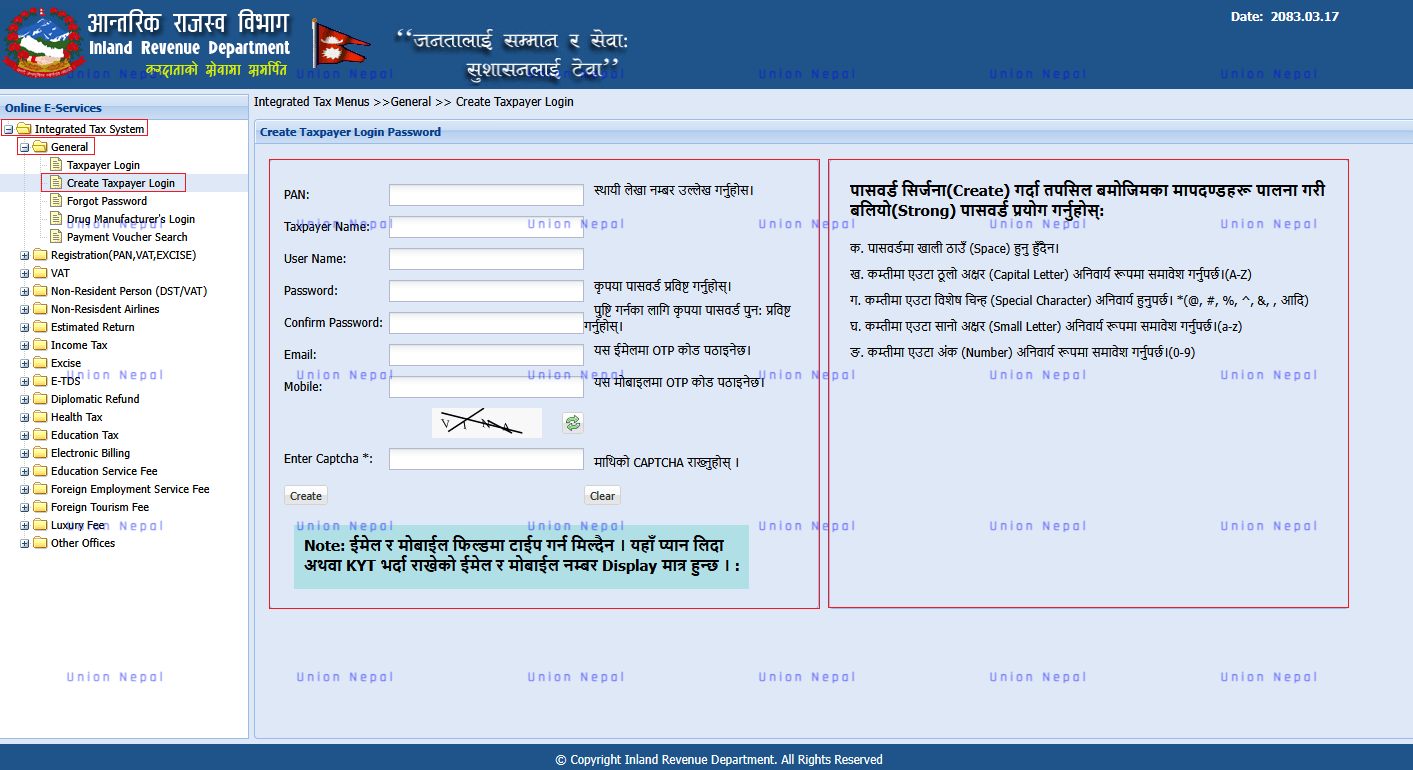Image resolution: width=1413 pixels, height=770 pixels.
Task: Click the folder icon beside Integrated Tax System
Action: coord(24,129)
